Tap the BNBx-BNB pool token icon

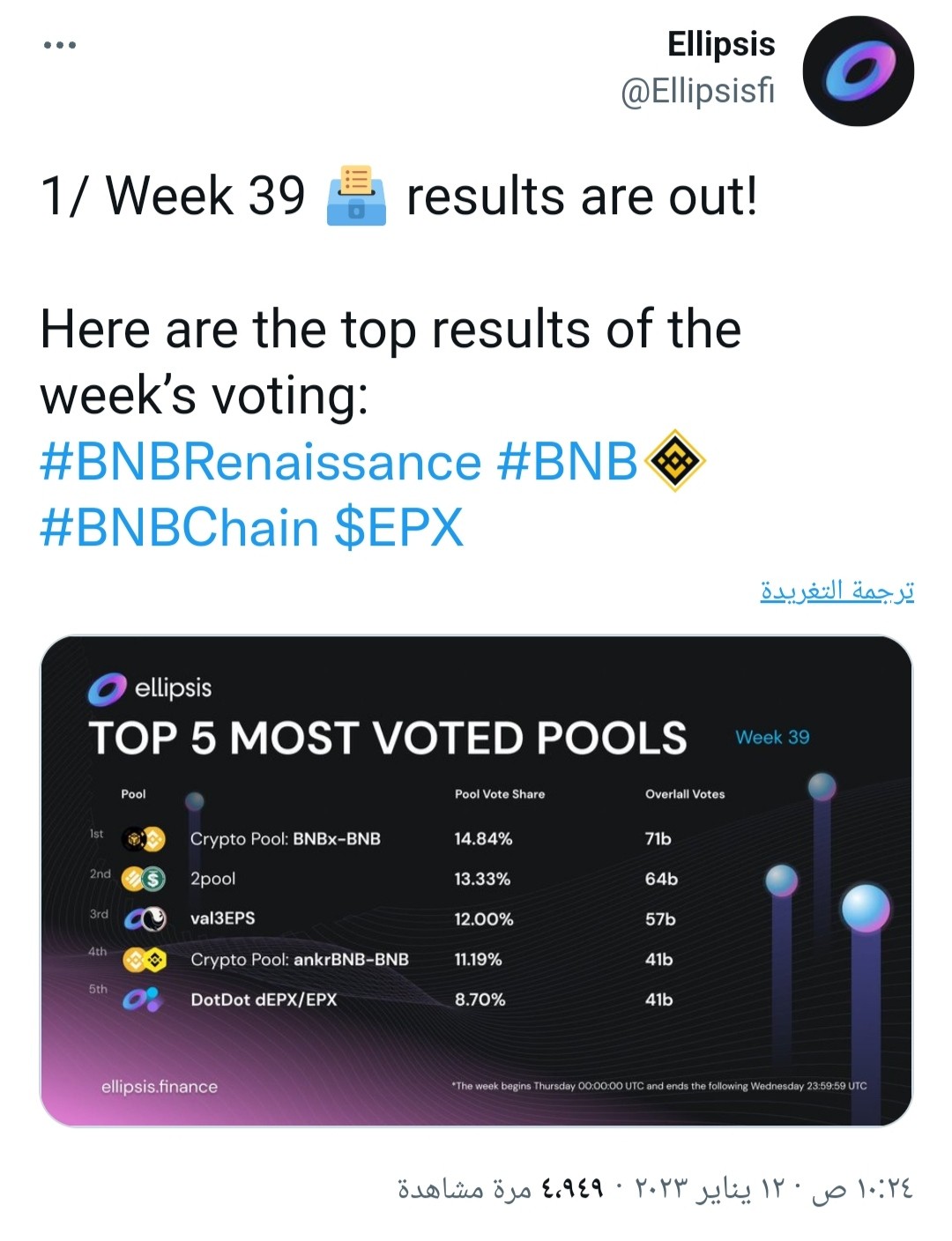143,839
